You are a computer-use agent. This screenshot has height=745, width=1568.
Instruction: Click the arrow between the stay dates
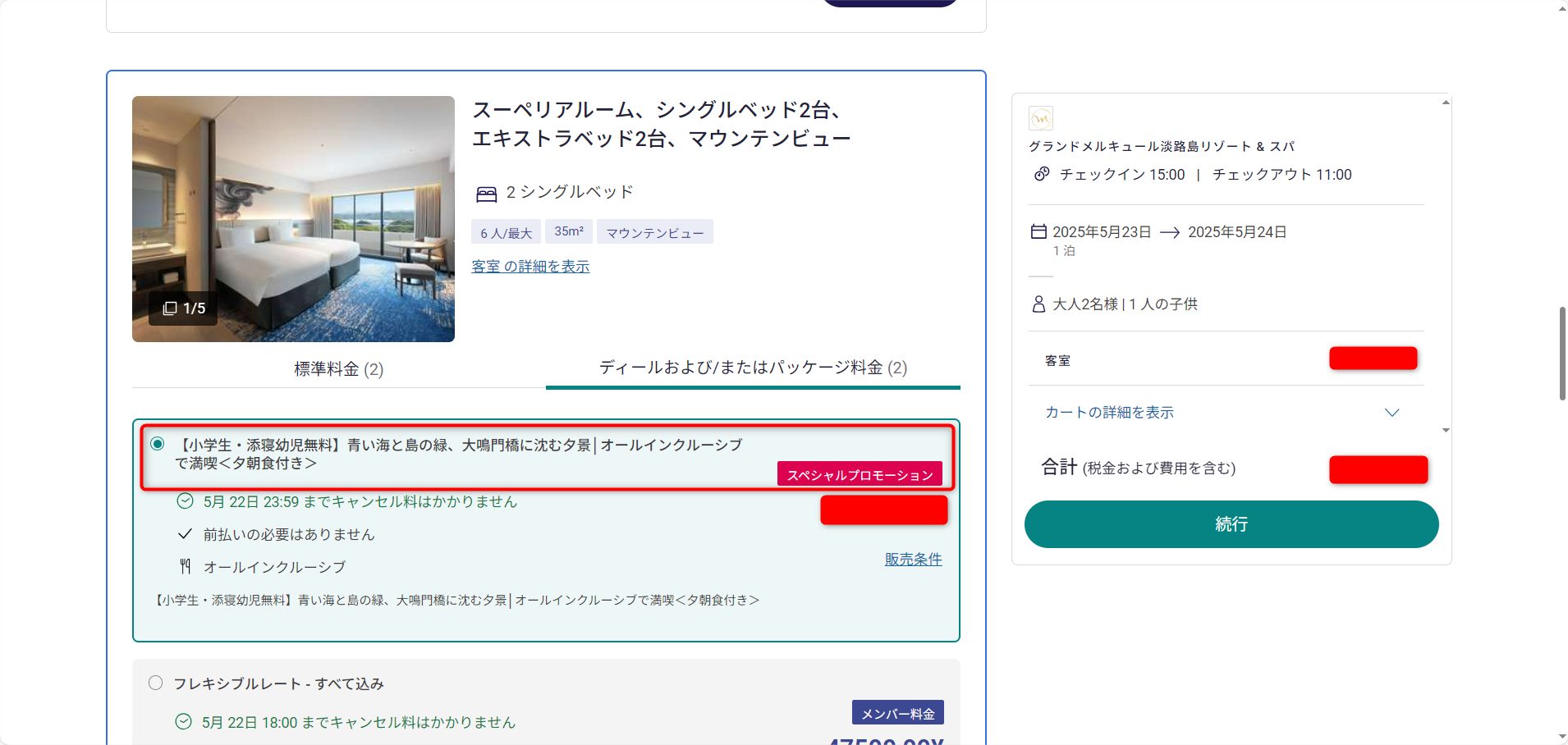(1170, 233)
